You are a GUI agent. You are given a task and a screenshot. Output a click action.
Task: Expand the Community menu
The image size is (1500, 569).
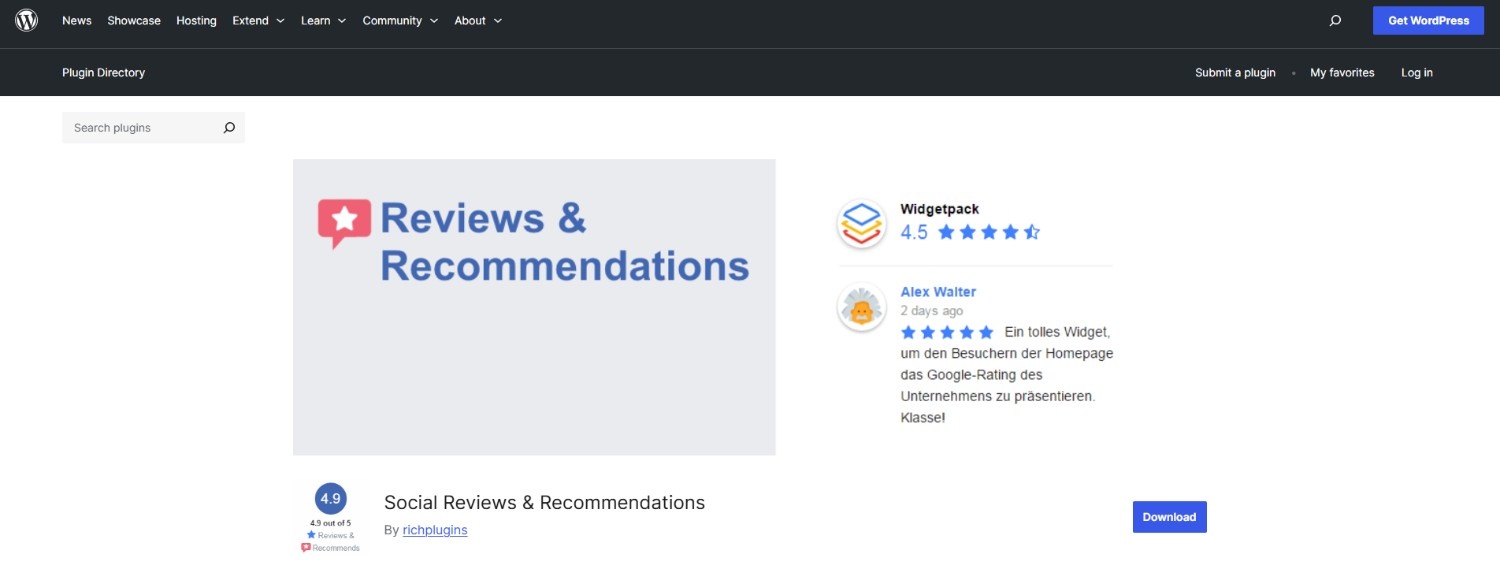click(x=400, y=21)
